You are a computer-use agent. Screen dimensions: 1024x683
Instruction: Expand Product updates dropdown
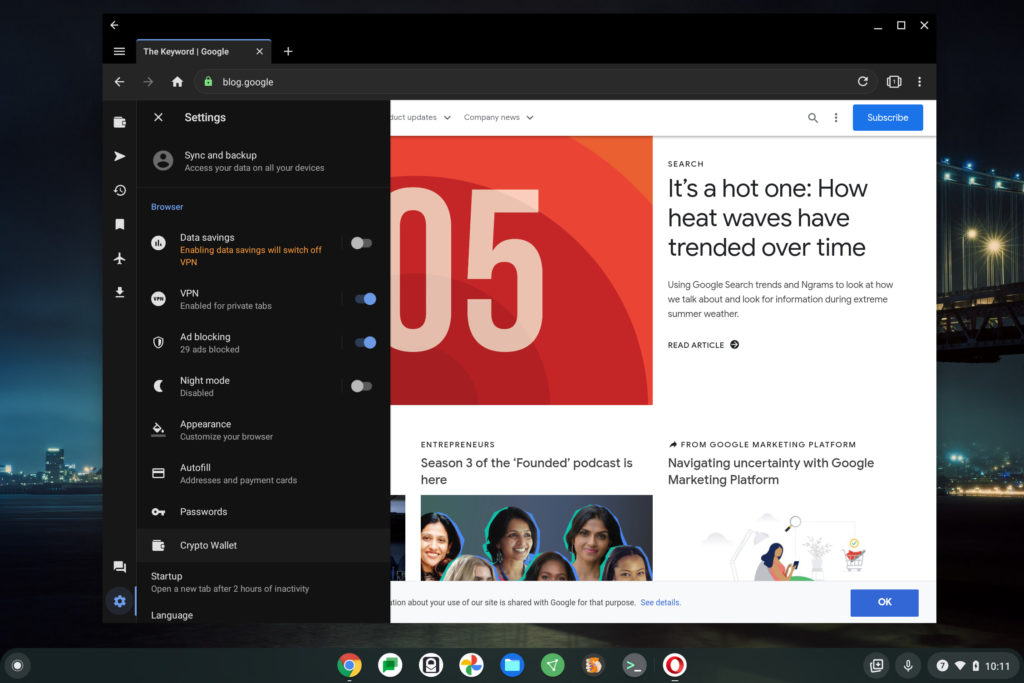tap(421, 118)
